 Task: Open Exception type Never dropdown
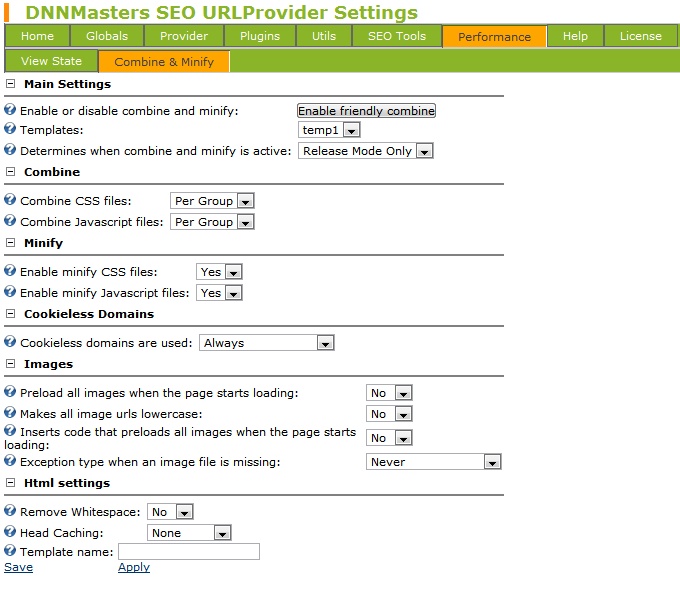[434, 462]
